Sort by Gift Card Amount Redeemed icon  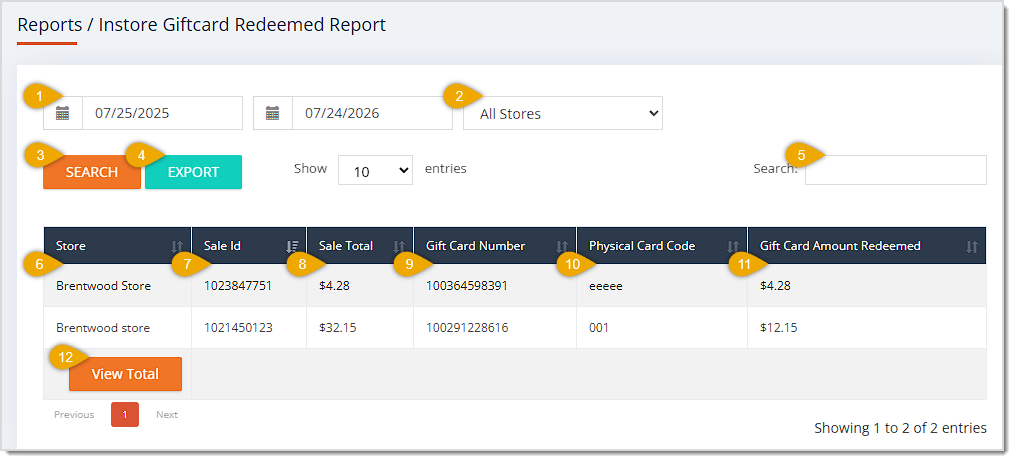[971, 246]
